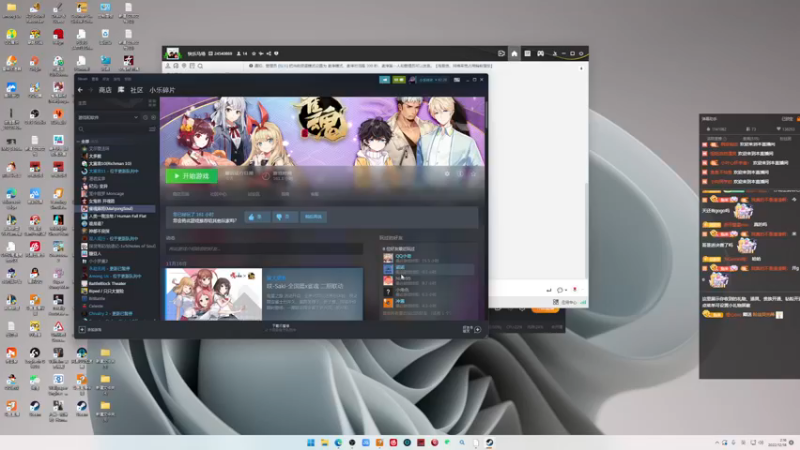800x450 pixels.
Task: Open the 社区 community tab
Action: coord(136,90)
